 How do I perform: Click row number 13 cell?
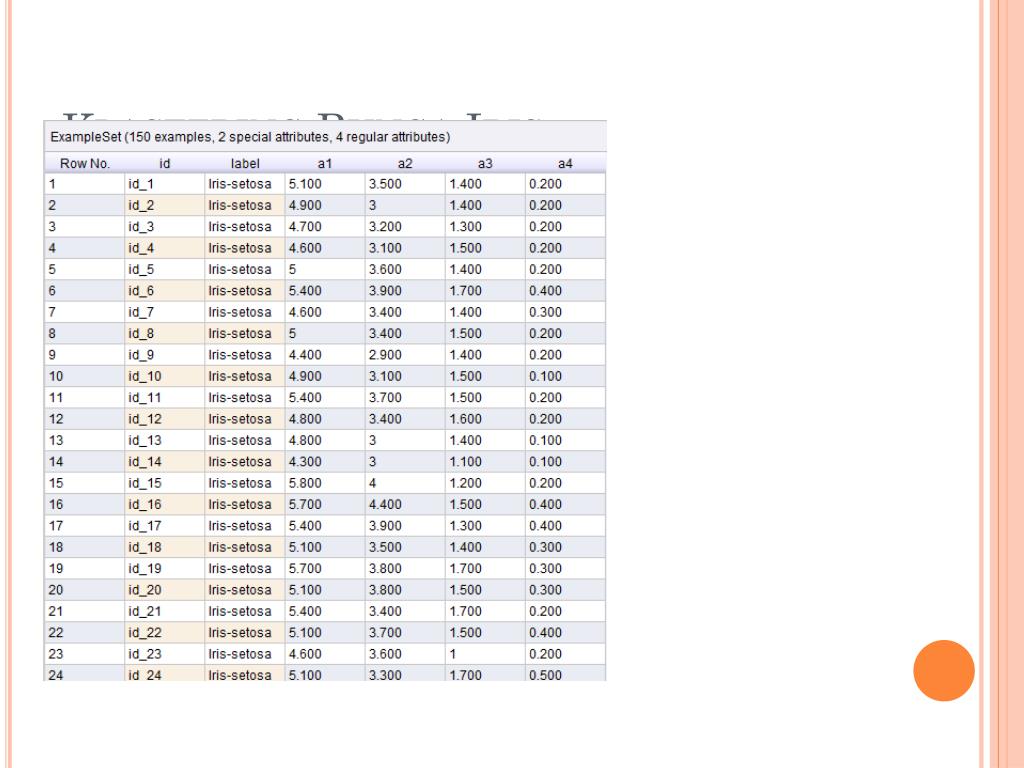click(84, 441)
